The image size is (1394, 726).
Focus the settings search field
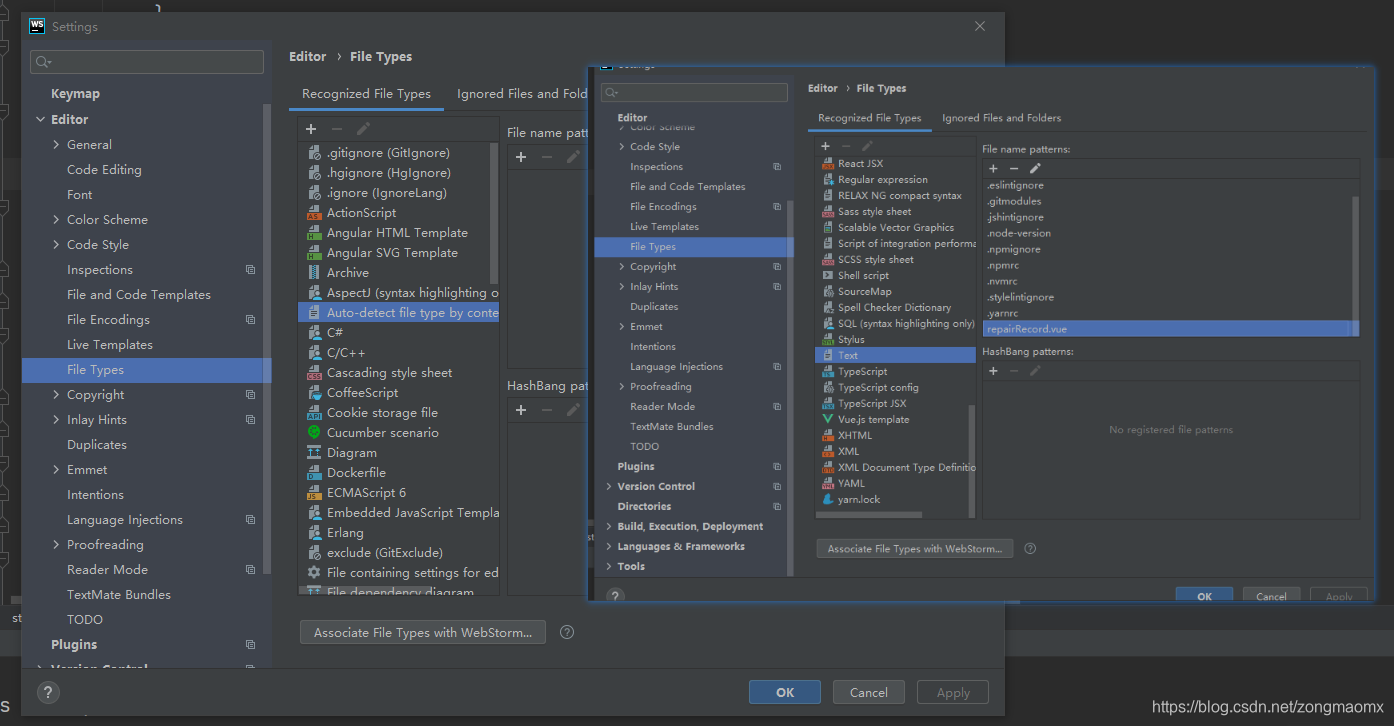click(x=147, y=62)
